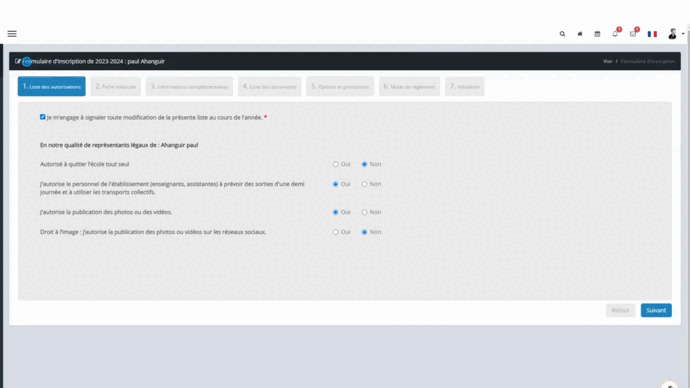Open the hamburger sidebar menu
This screenshot has height=388, width=690.
pyautogui.click(x=12, y=34)
